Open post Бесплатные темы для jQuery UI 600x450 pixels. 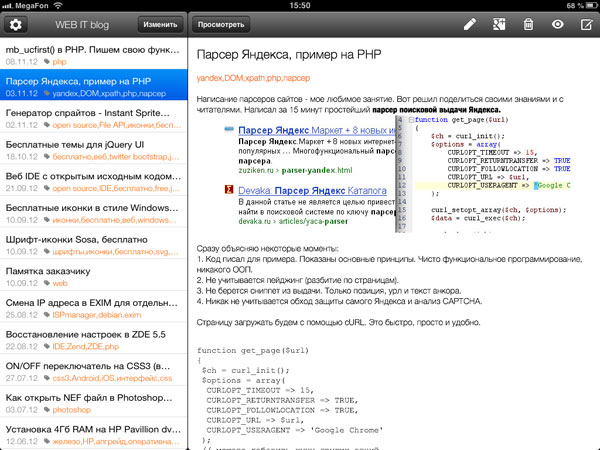tap(94, 148)
